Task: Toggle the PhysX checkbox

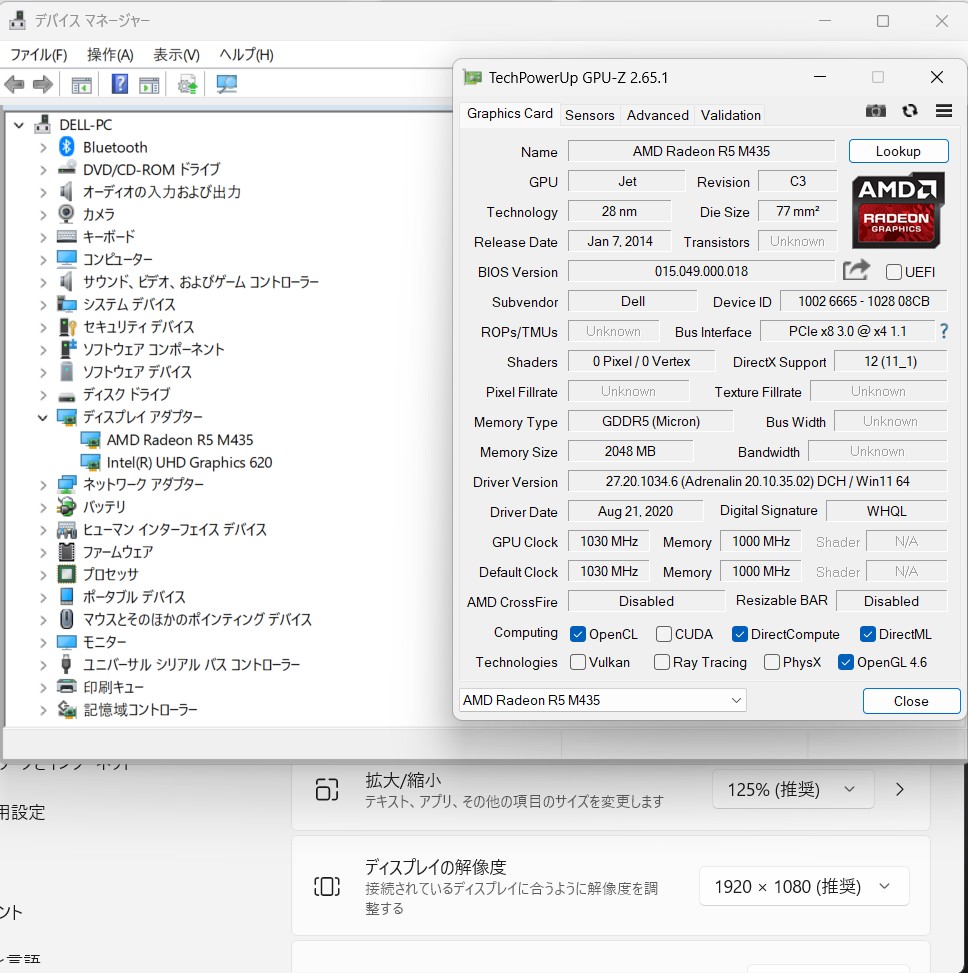Action: (x=772, y=662)
